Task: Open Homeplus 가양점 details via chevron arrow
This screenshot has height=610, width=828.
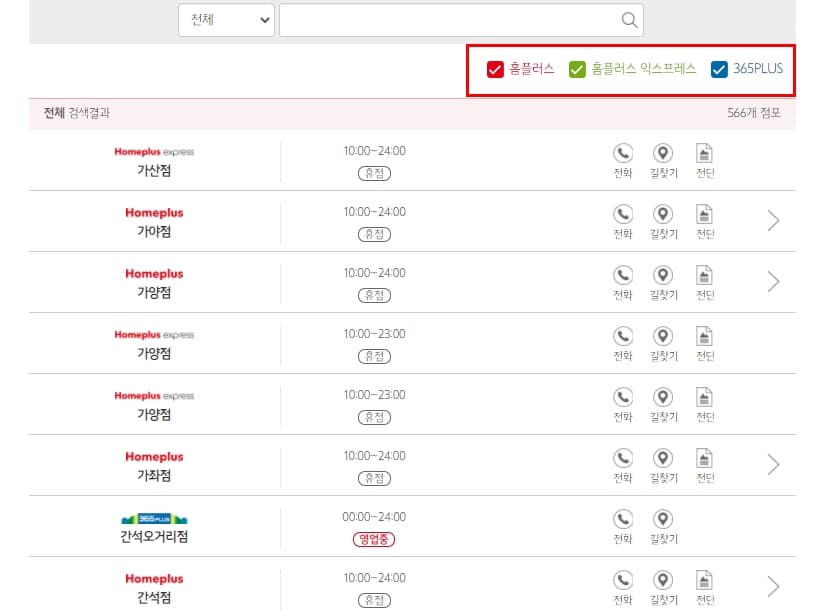Action: [773, 281]
